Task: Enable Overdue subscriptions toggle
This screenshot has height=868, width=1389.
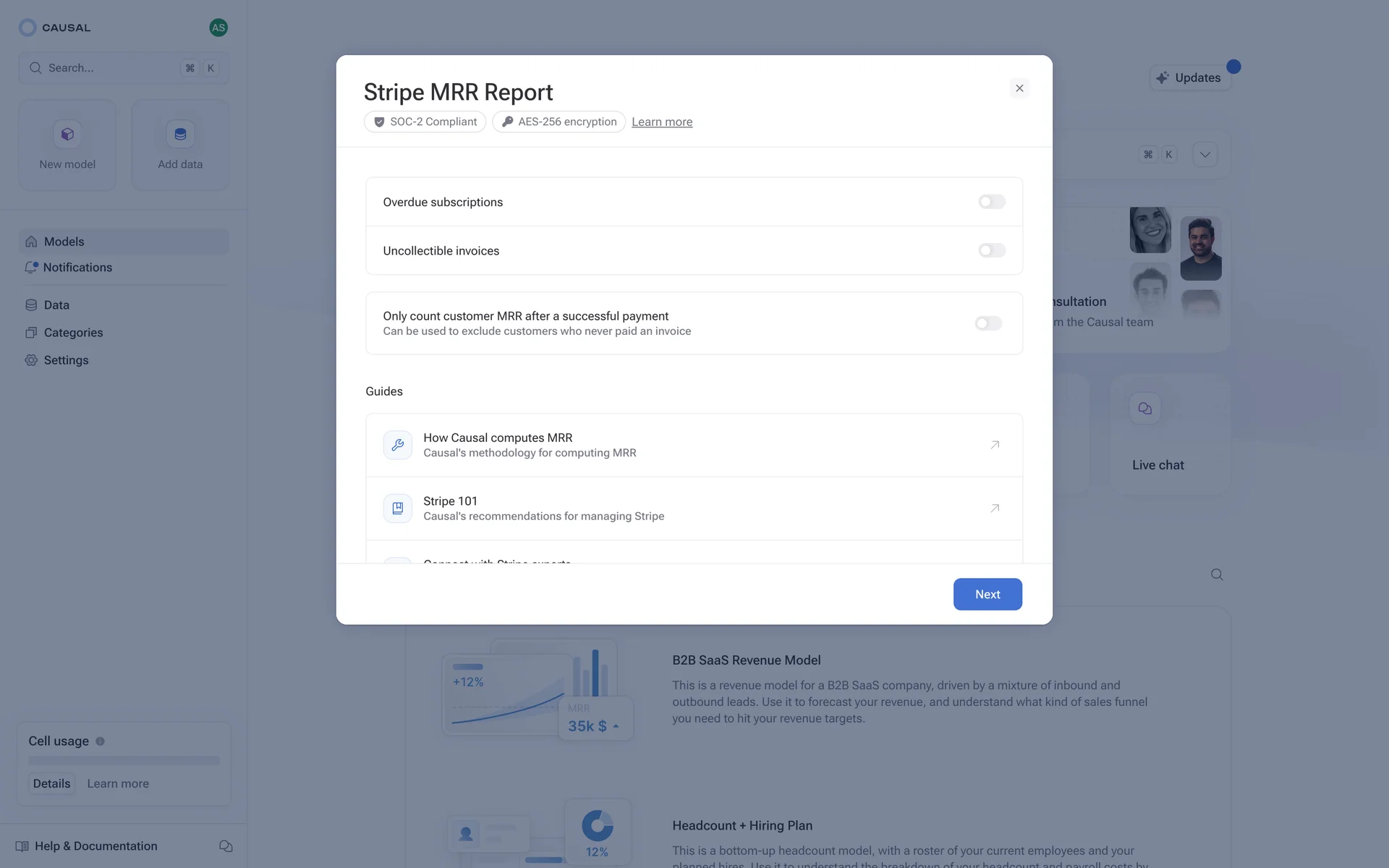Action: coord(991,202)
